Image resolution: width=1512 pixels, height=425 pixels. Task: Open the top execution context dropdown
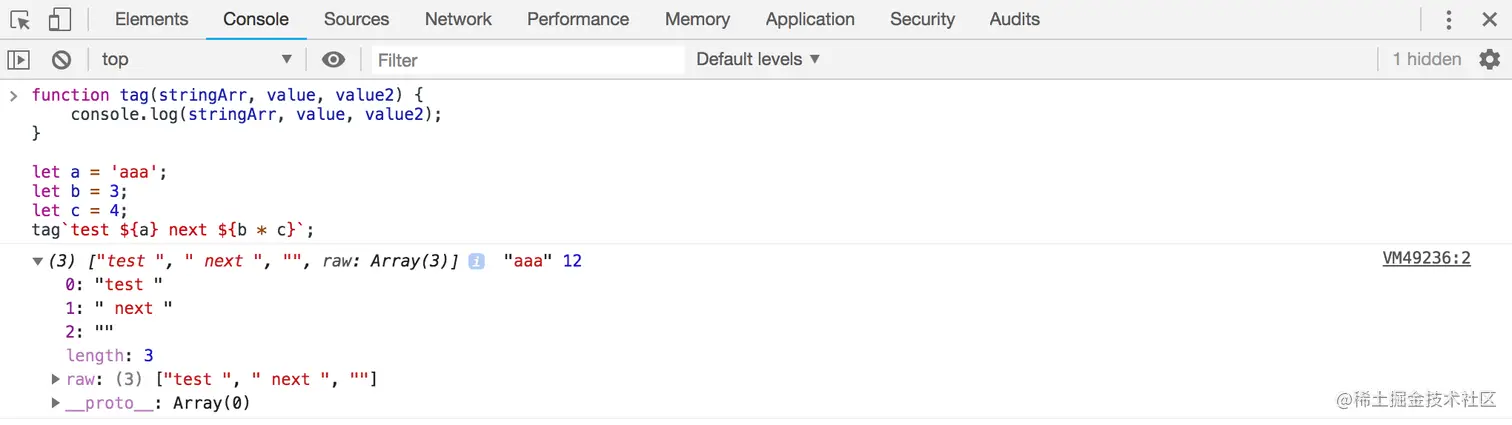196,60
